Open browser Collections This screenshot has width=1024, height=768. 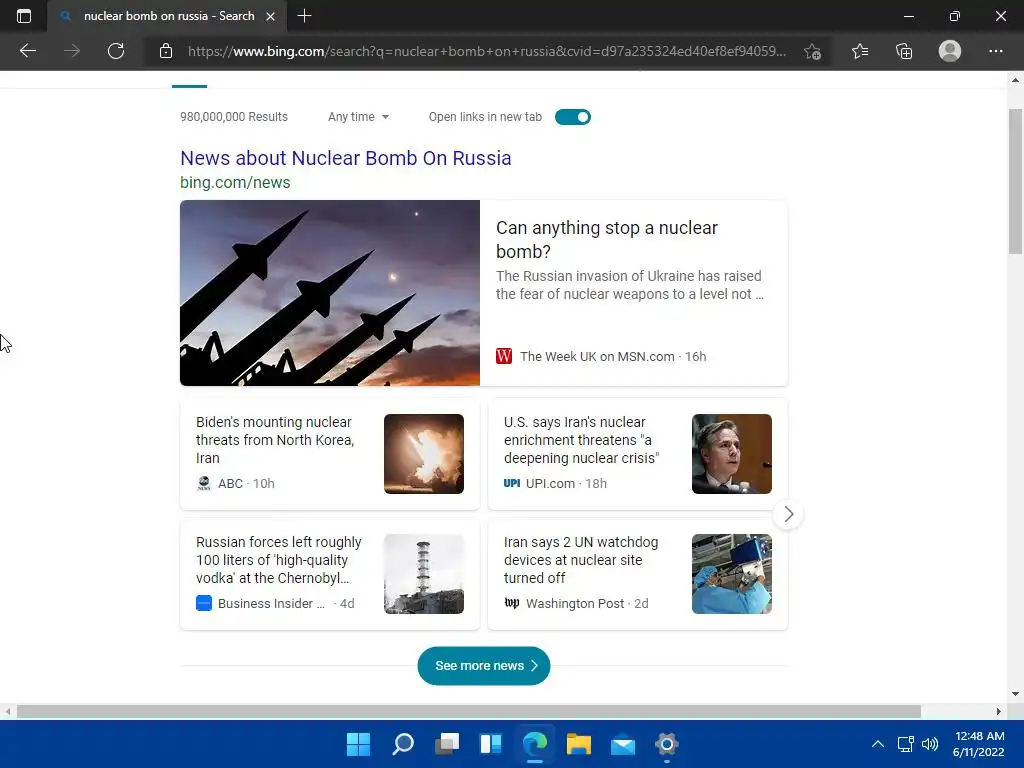coord(904,51)
